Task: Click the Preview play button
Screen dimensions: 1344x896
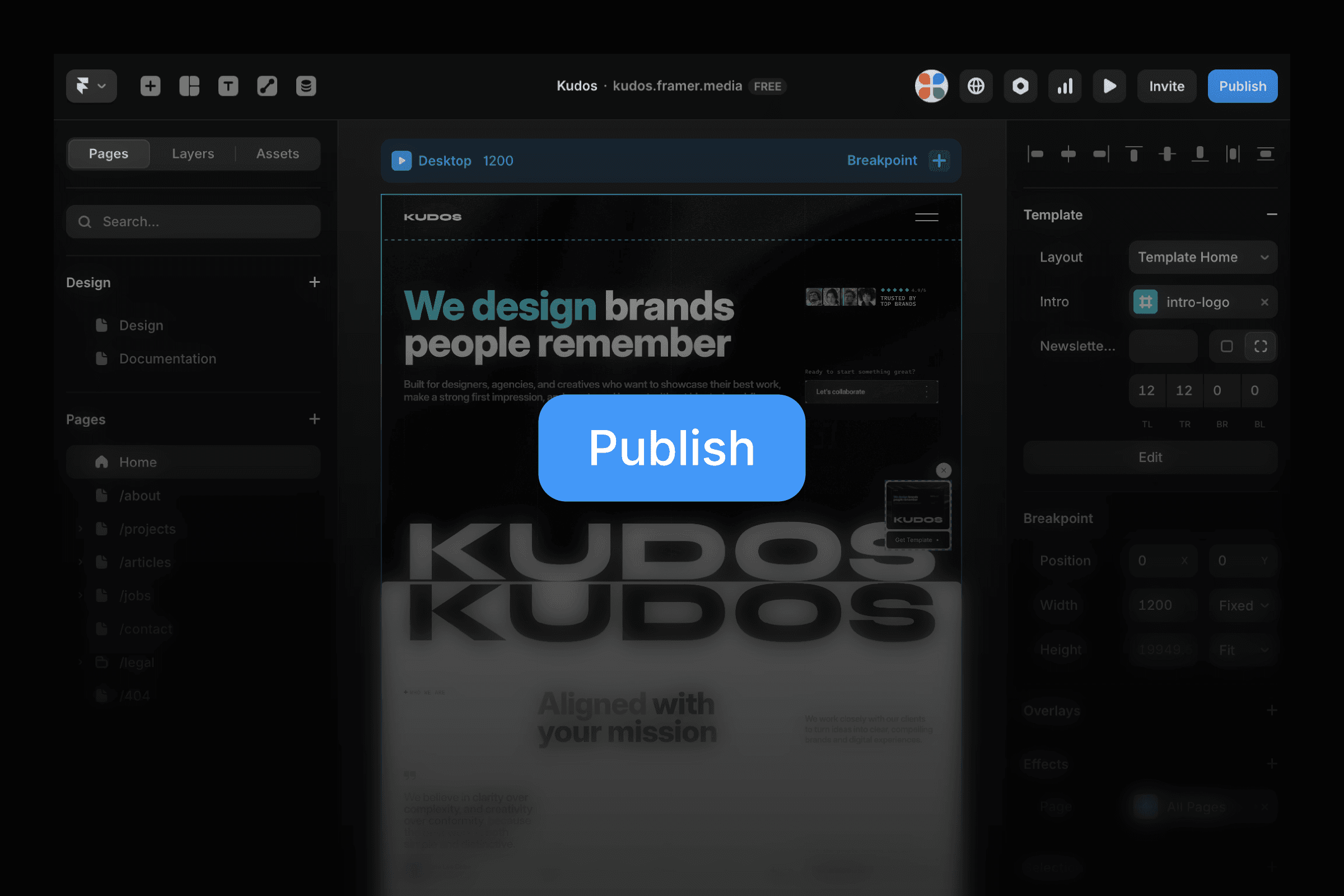Action: tap(1110, 86)
